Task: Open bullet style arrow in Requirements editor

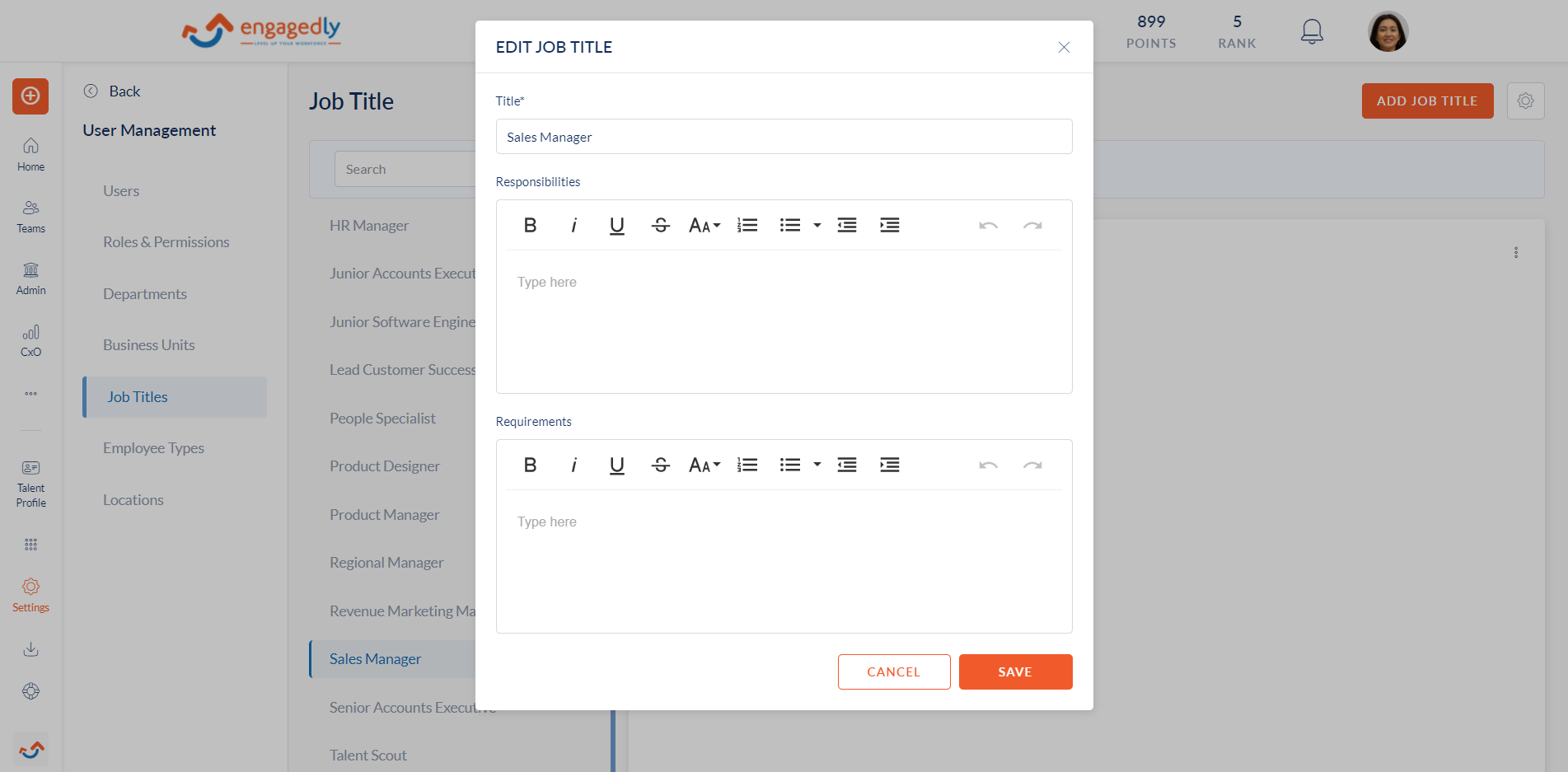Action: pyautogui.click(x=817, y=465)
